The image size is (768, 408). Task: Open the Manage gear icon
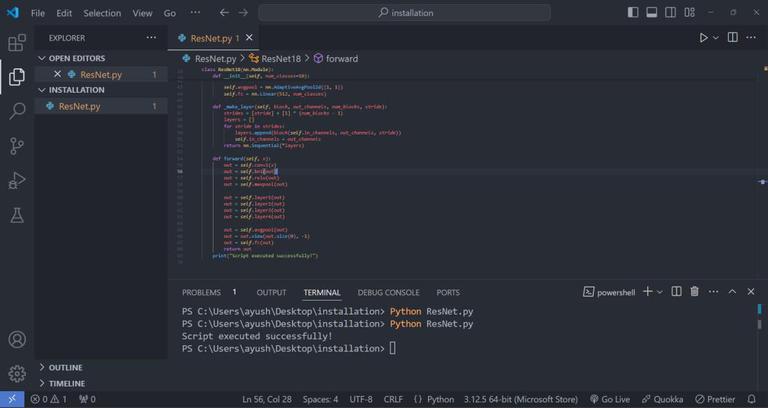pos(17,374)
